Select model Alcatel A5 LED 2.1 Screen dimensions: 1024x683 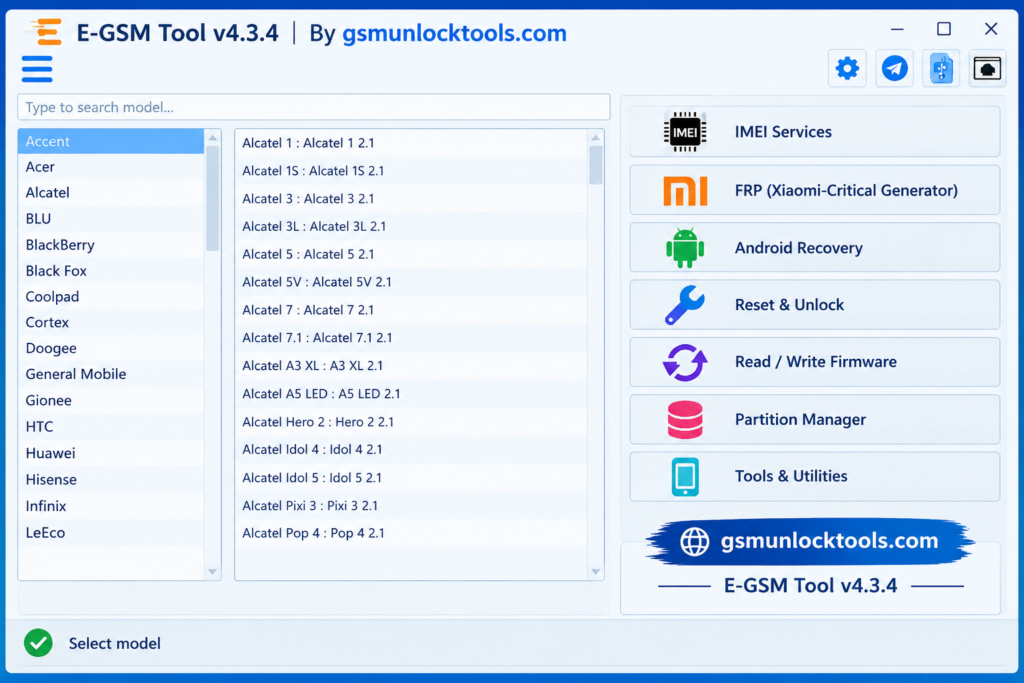411,394
